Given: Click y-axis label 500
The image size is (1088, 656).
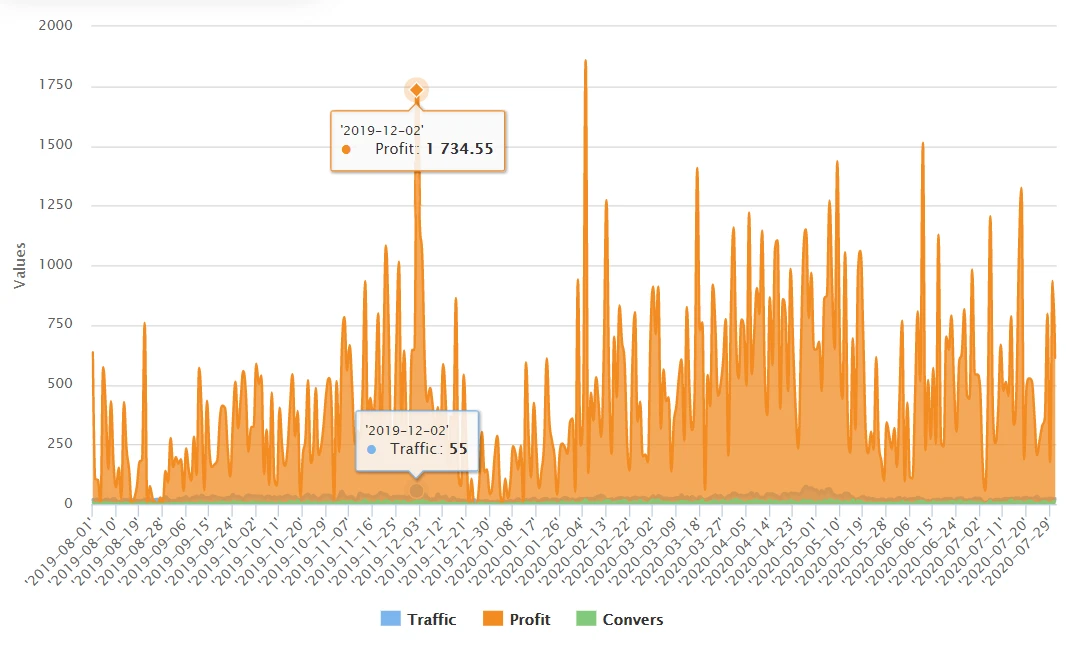Looking at the screenshot, I should (x=59, y=383).
